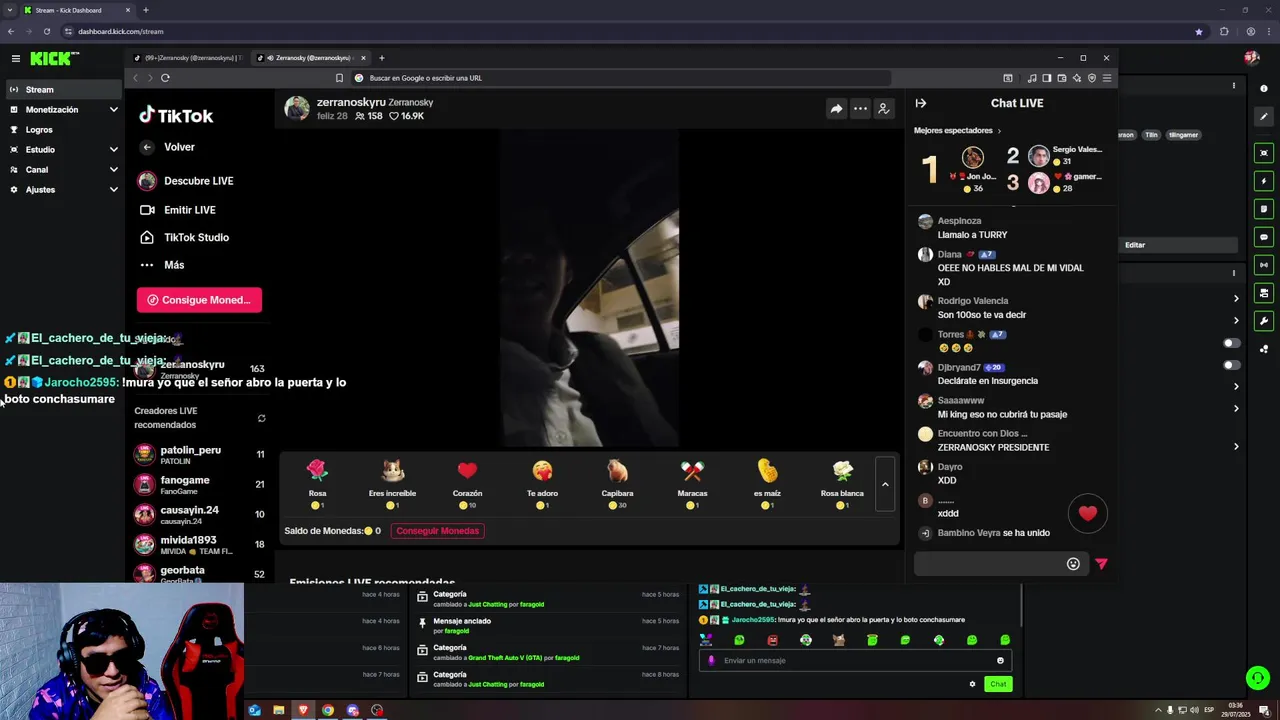This screenshot has width=1280, height=720.
Task: Open Descubre LIVE in TikTok sidebar
Action: click(x=186, y=181)
